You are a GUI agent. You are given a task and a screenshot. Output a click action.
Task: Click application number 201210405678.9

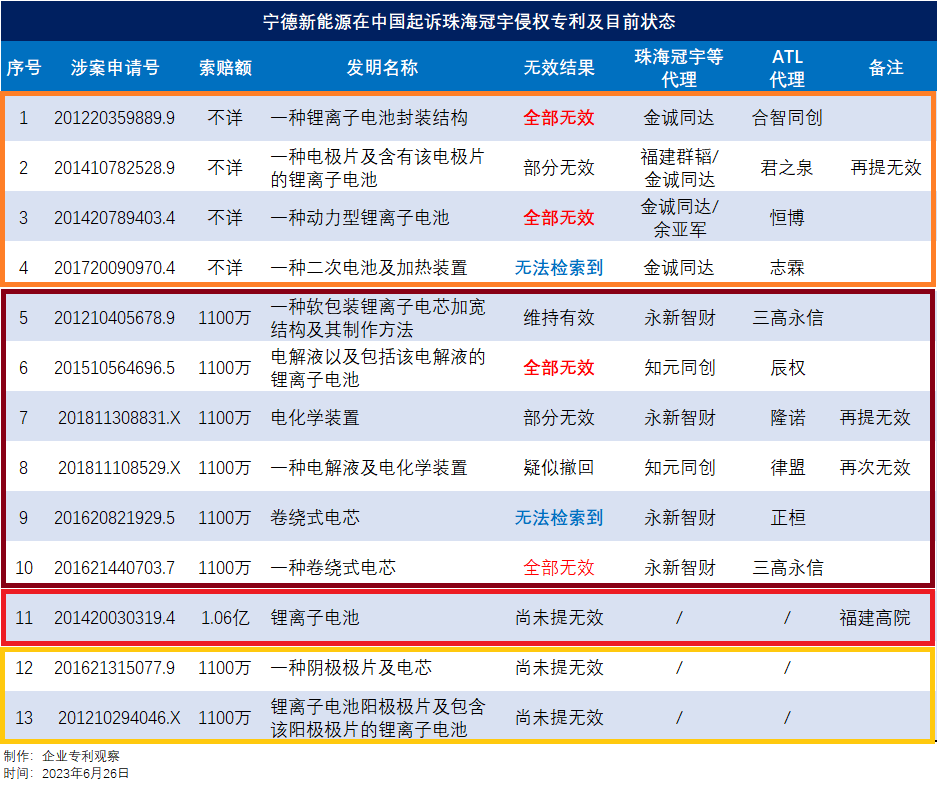[x=115, y=318]
